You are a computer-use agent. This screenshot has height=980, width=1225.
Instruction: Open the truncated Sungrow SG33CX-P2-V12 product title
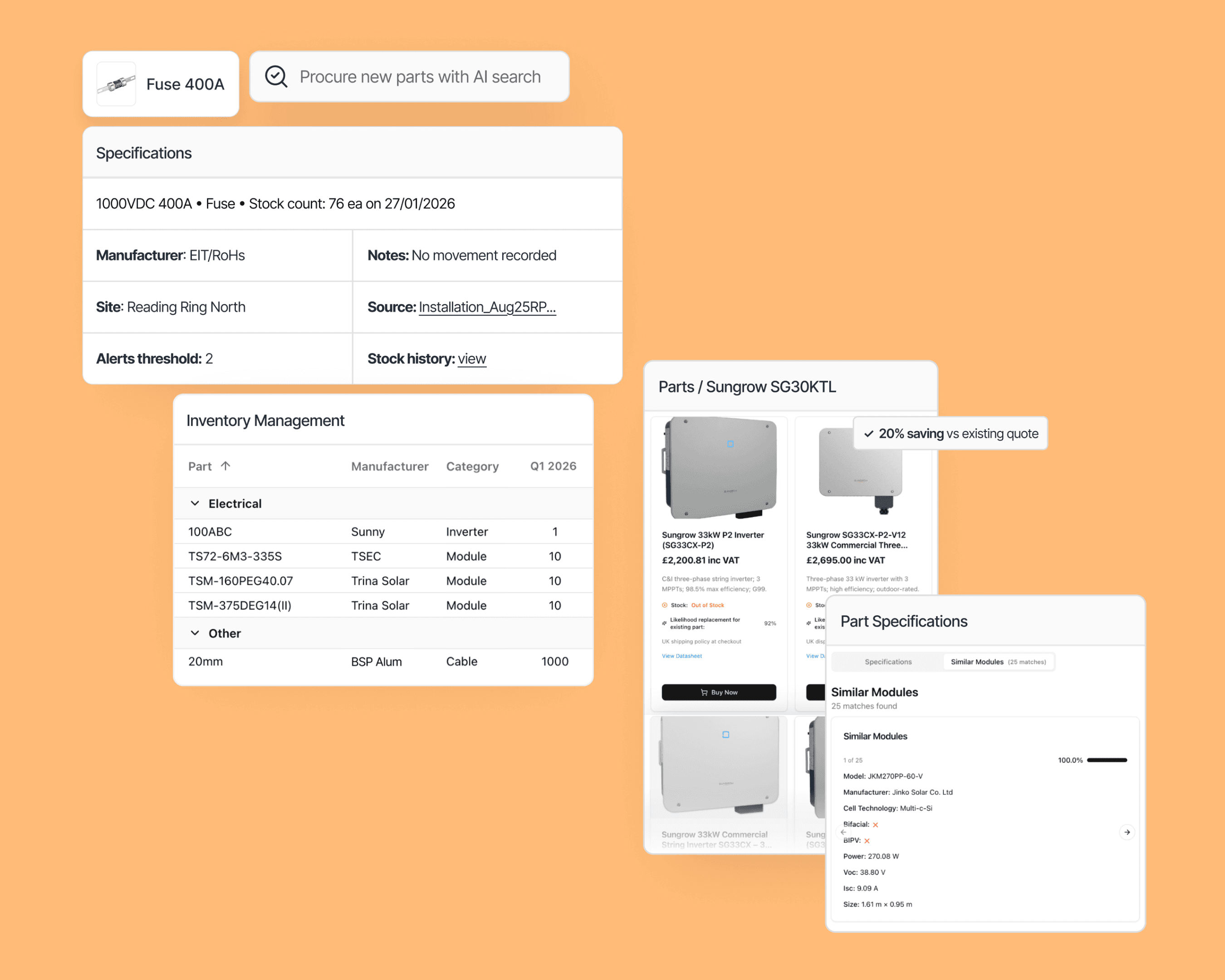click(856, 540)
